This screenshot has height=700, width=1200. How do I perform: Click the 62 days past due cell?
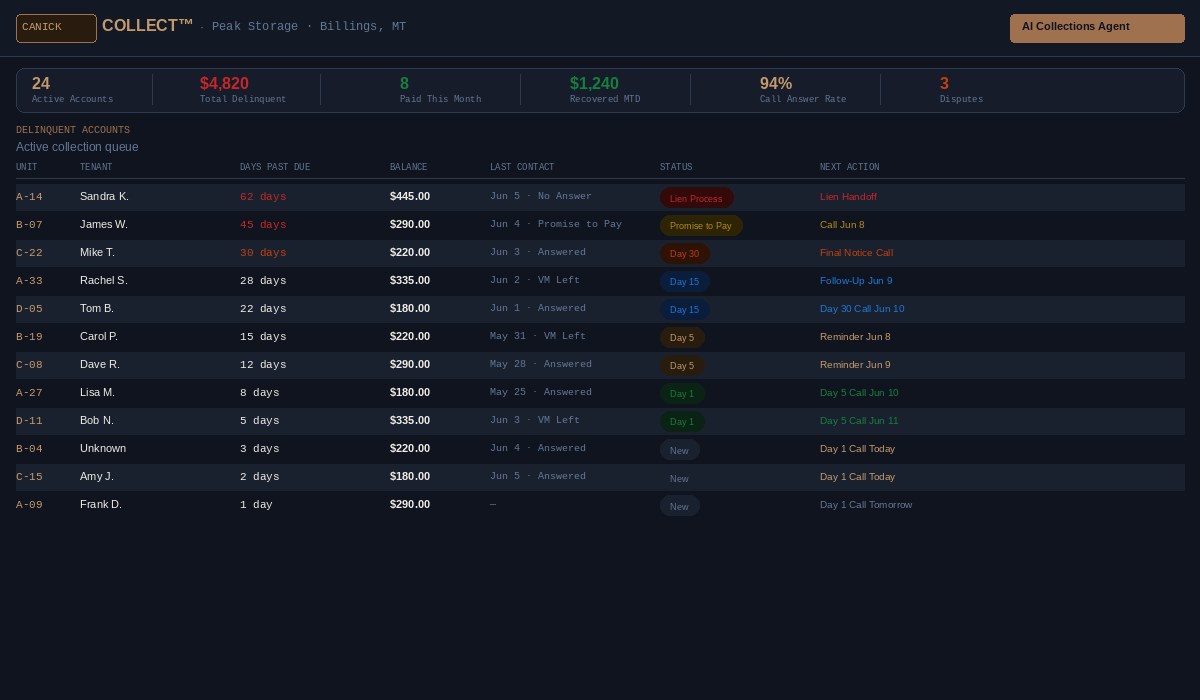(263, 197)
